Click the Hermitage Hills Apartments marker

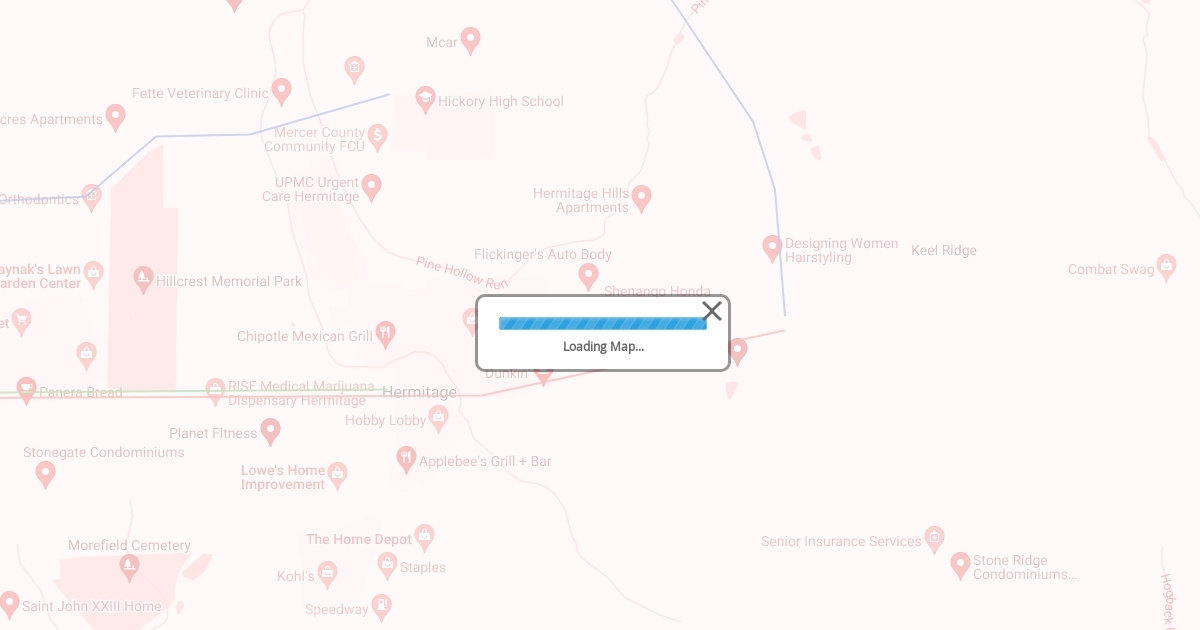point(642,198)
